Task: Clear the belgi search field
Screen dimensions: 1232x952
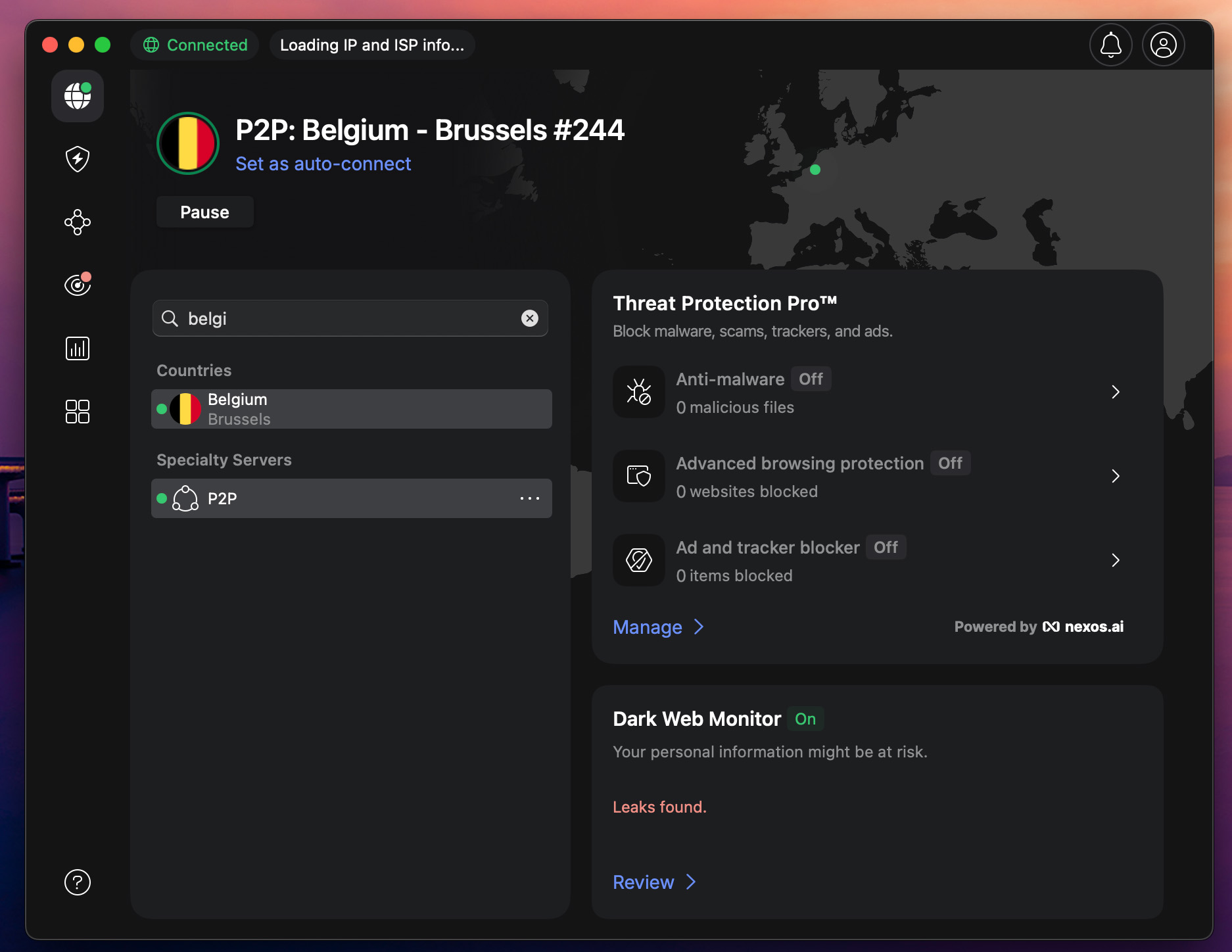Action: click(530, 318)
